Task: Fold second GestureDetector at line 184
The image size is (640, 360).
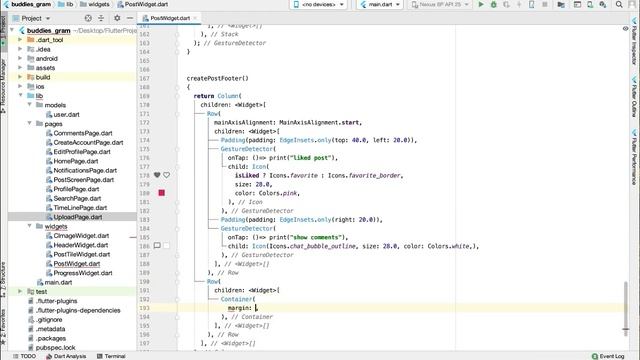Action: (177, 228)
